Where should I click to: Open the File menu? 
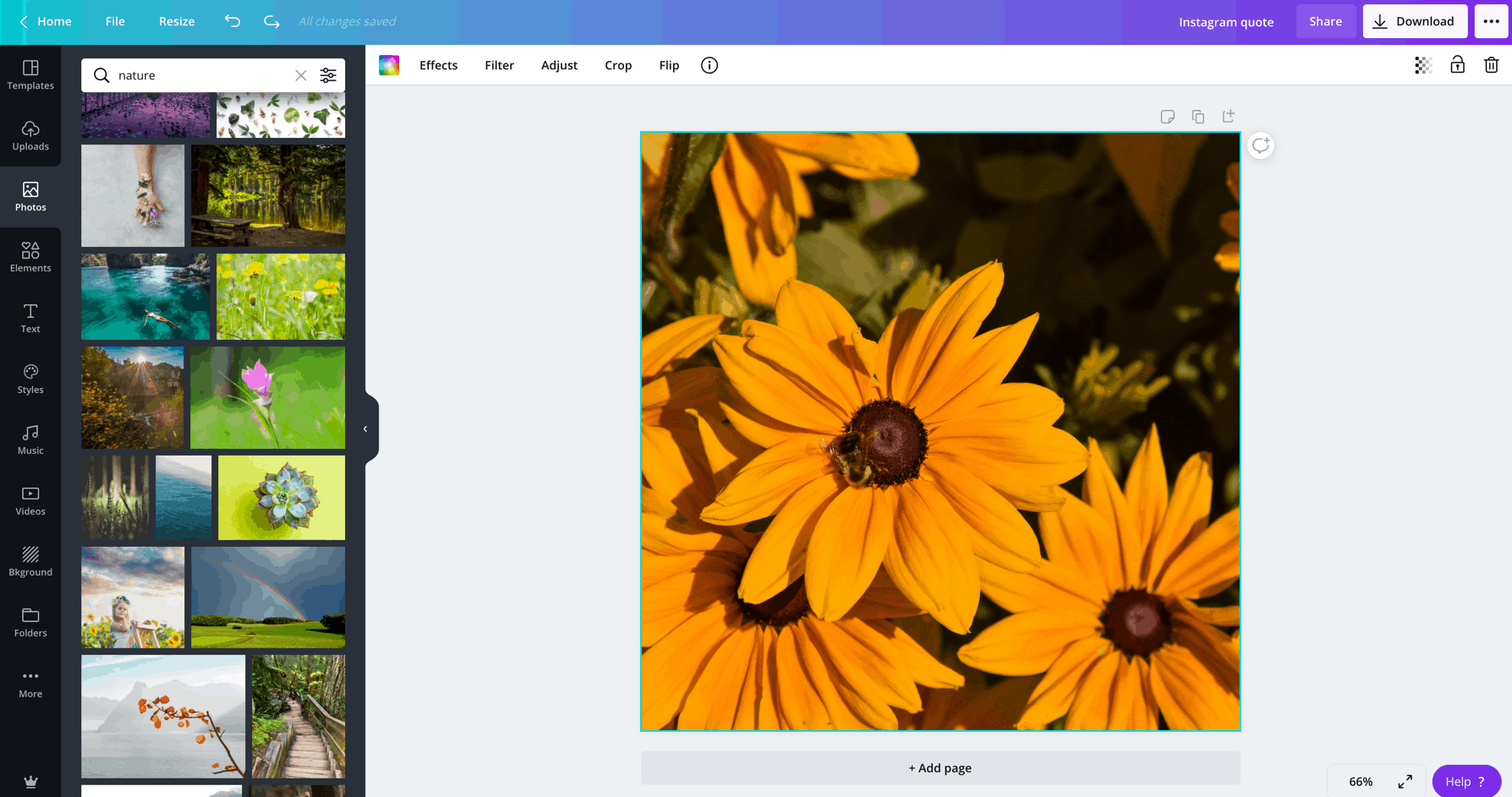tap(115, 21)
